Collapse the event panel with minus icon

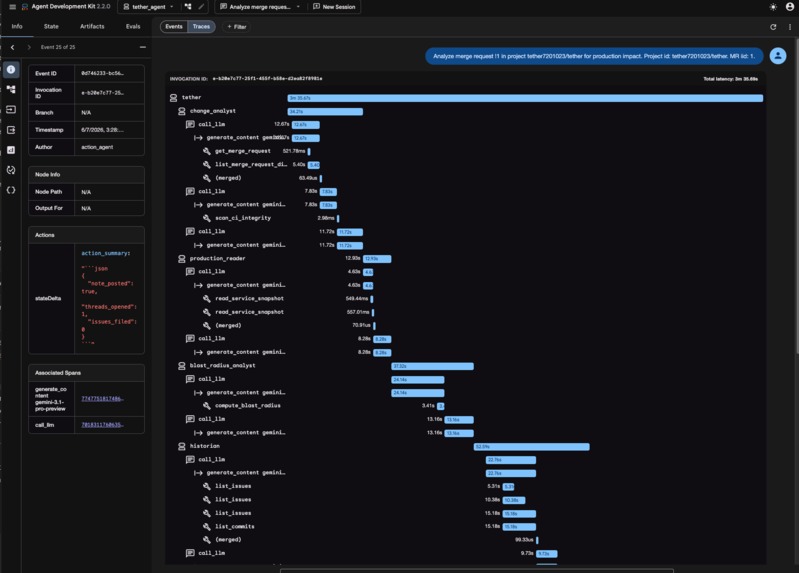tap(143, 47)
